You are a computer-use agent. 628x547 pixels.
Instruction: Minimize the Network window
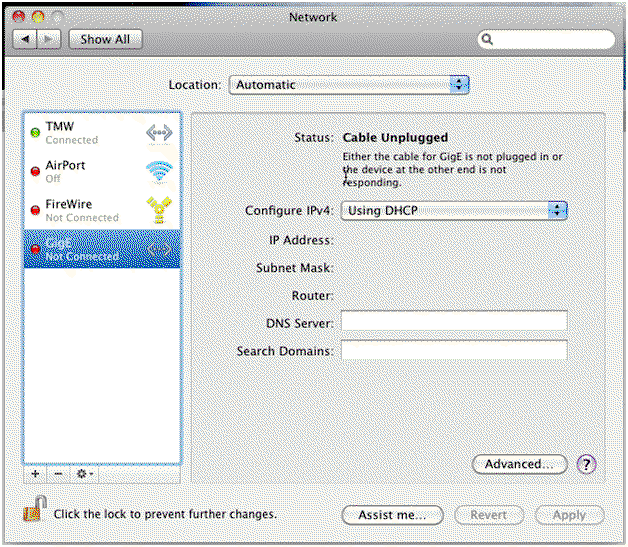(38, 16)
